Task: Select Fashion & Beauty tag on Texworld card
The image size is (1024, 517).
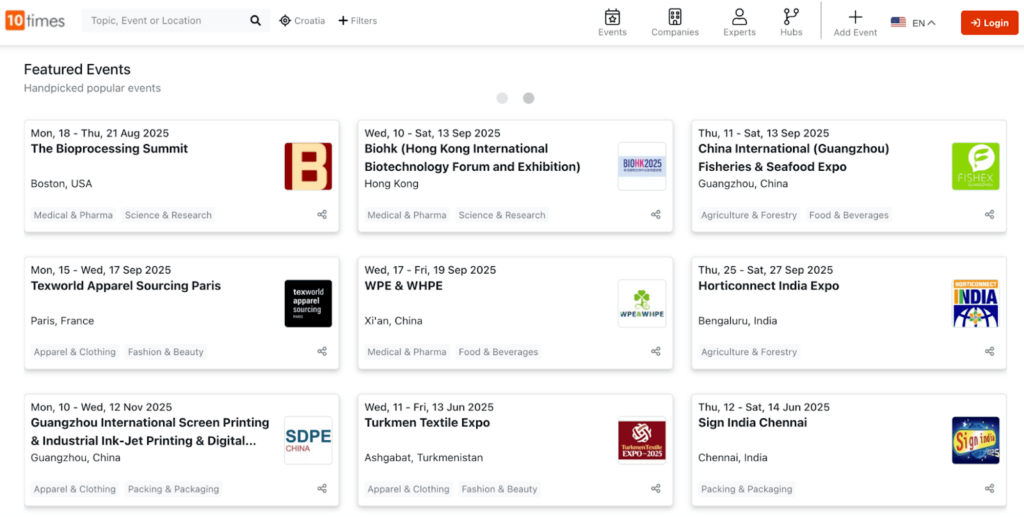Action: tap(166, 352)
